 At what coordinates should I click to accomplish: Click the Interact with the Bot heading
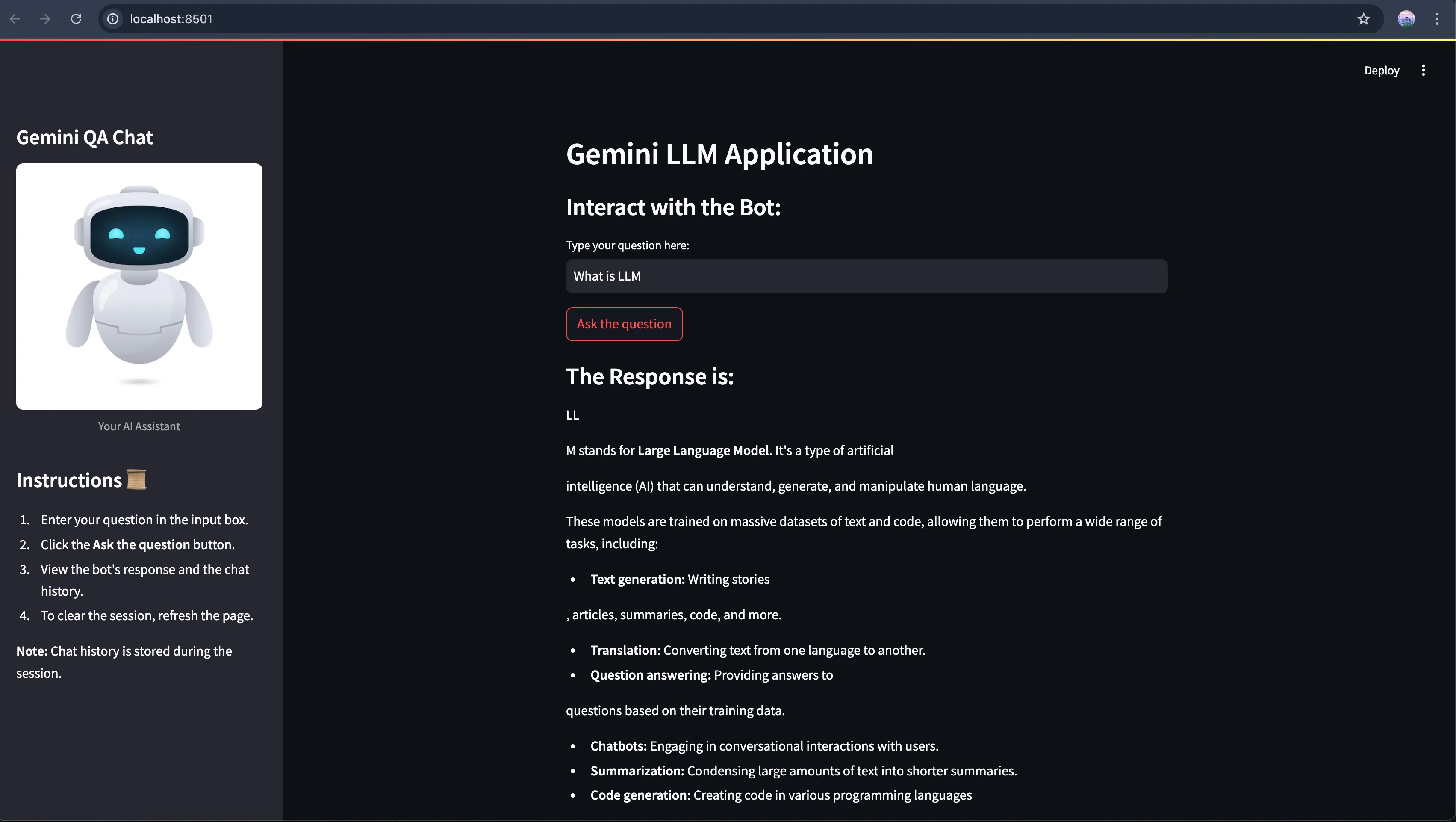coord(673,207)
